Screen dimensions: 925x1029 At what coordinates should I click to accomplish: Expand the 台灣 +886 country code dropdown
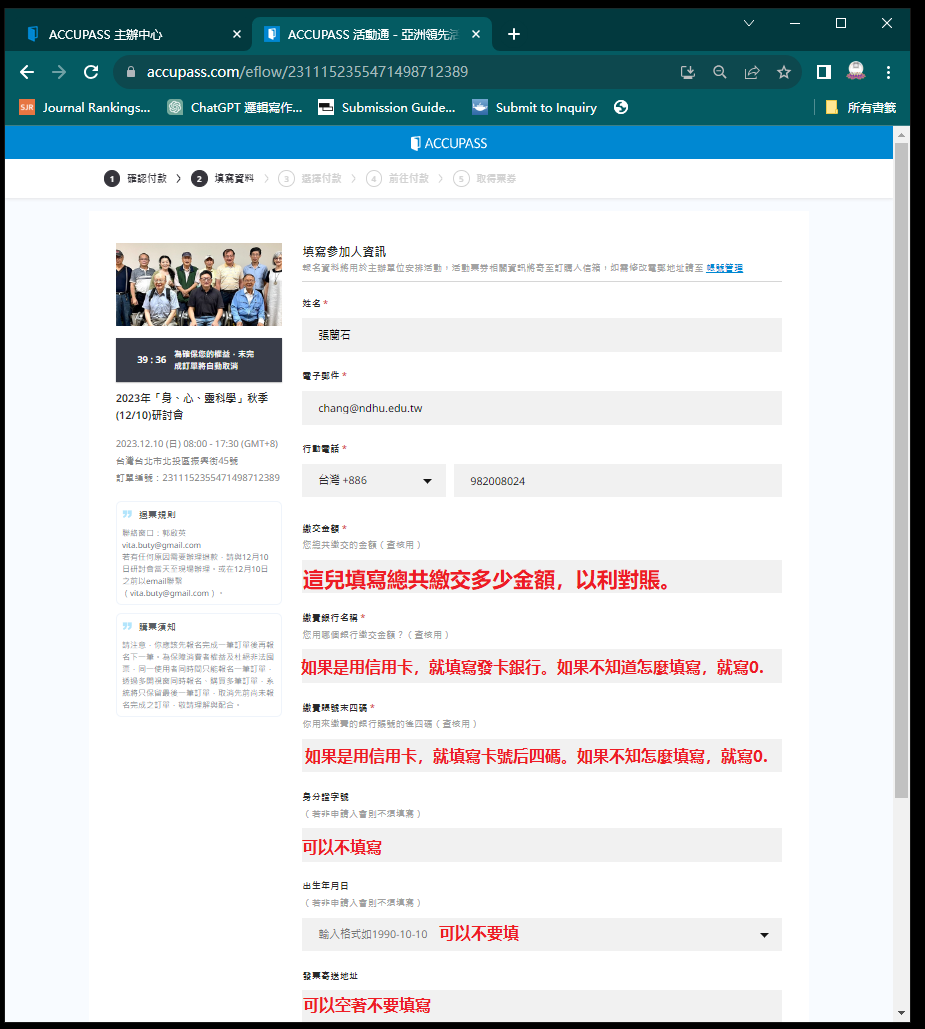coord(374,481)
